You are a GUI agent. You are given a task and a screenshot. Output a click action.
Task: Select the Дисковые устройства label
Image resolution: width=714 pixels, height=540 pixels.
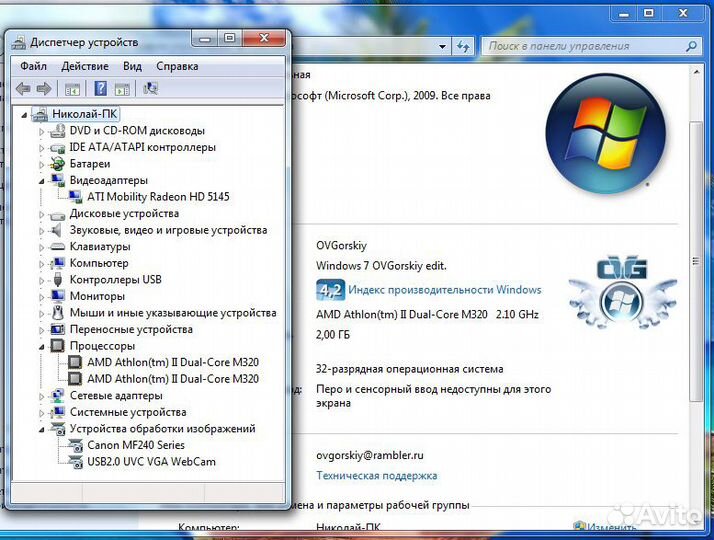click(x=124, y=214)
